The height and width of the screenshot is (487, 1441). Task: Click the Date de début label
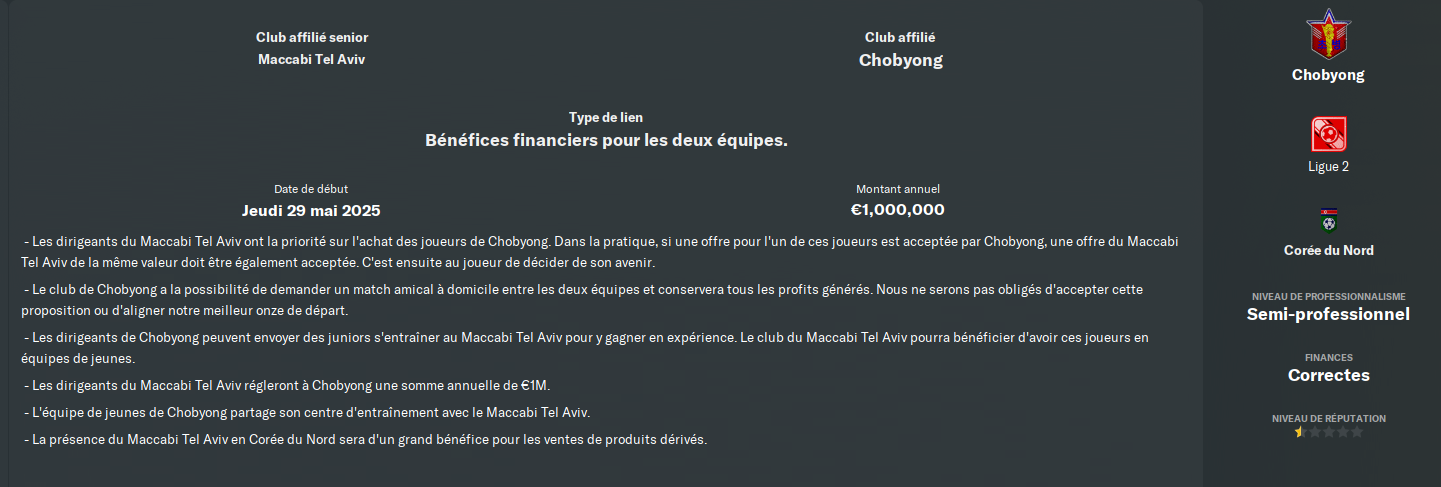(311, 189)
